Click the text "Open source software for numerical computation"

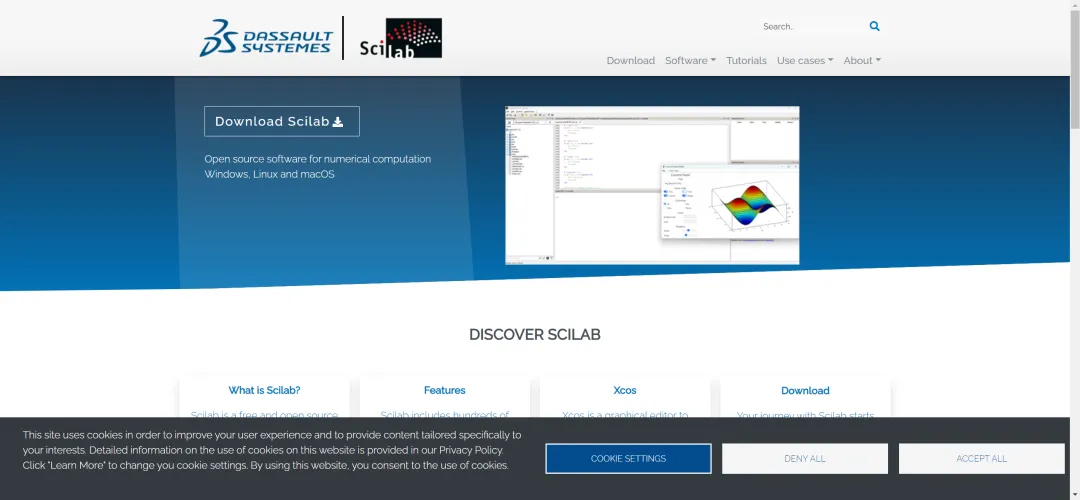pyautogui.click(x=318, y=159)
